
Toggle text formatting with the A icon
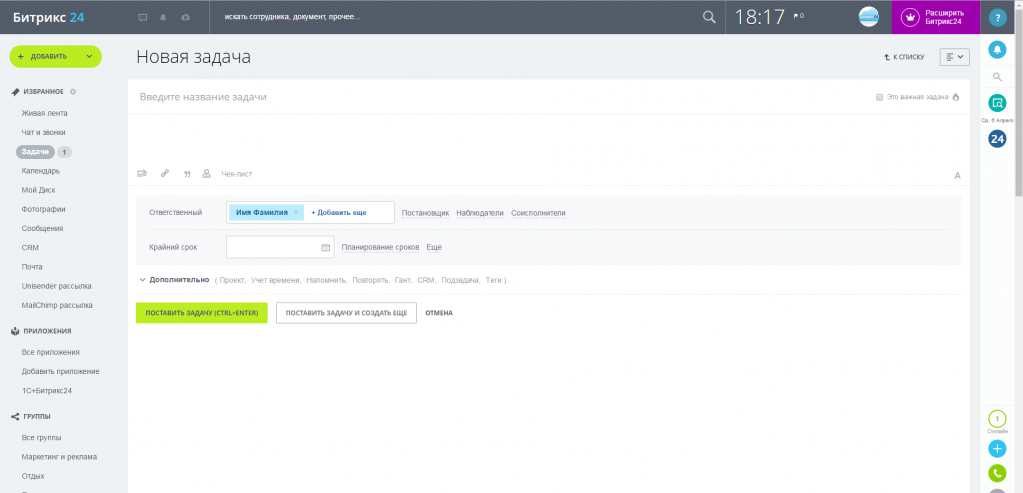click(x=958, y=175)
